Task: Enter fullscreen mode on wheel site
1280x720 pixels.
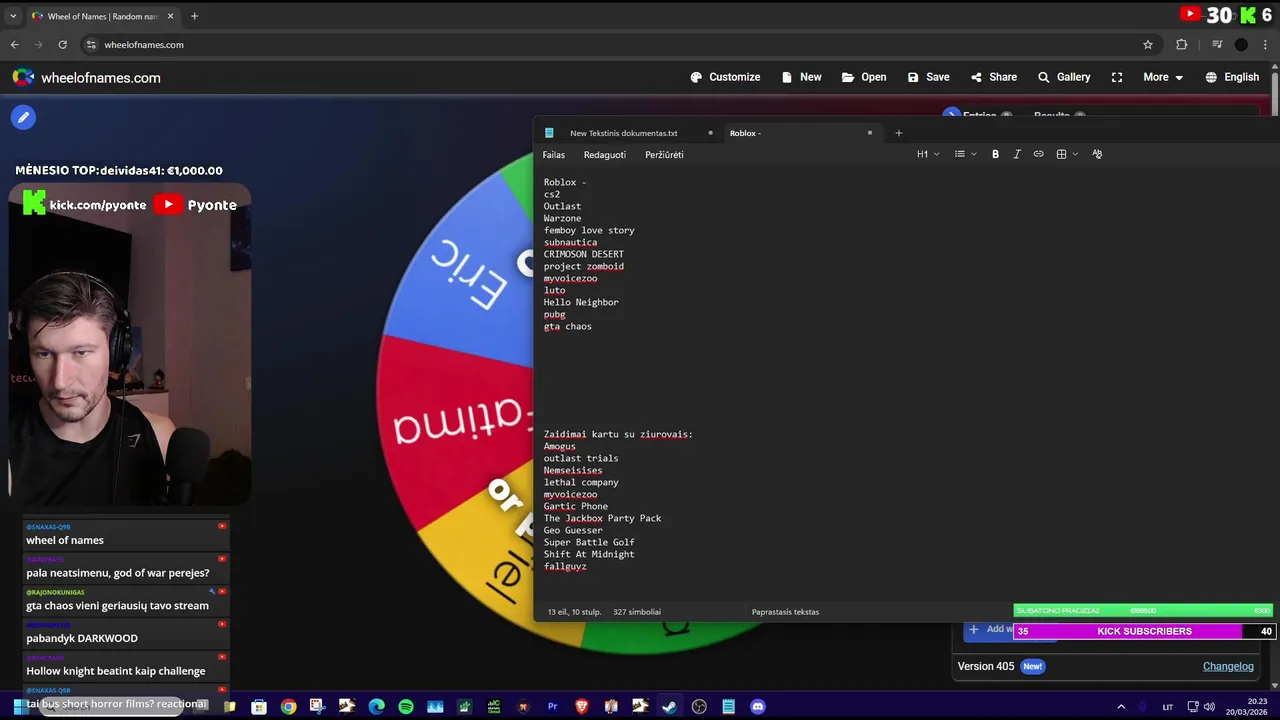Action: [x=1117, y=77]
